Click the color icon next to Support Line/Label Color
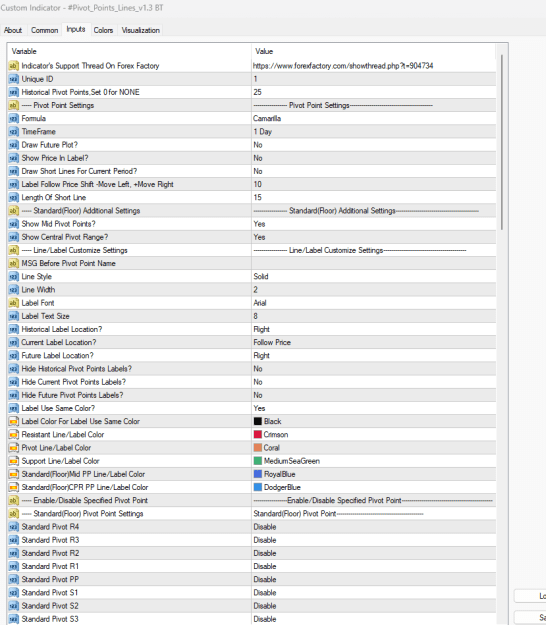The width and height of the screenshot is (546, 625). click(14, 461)
